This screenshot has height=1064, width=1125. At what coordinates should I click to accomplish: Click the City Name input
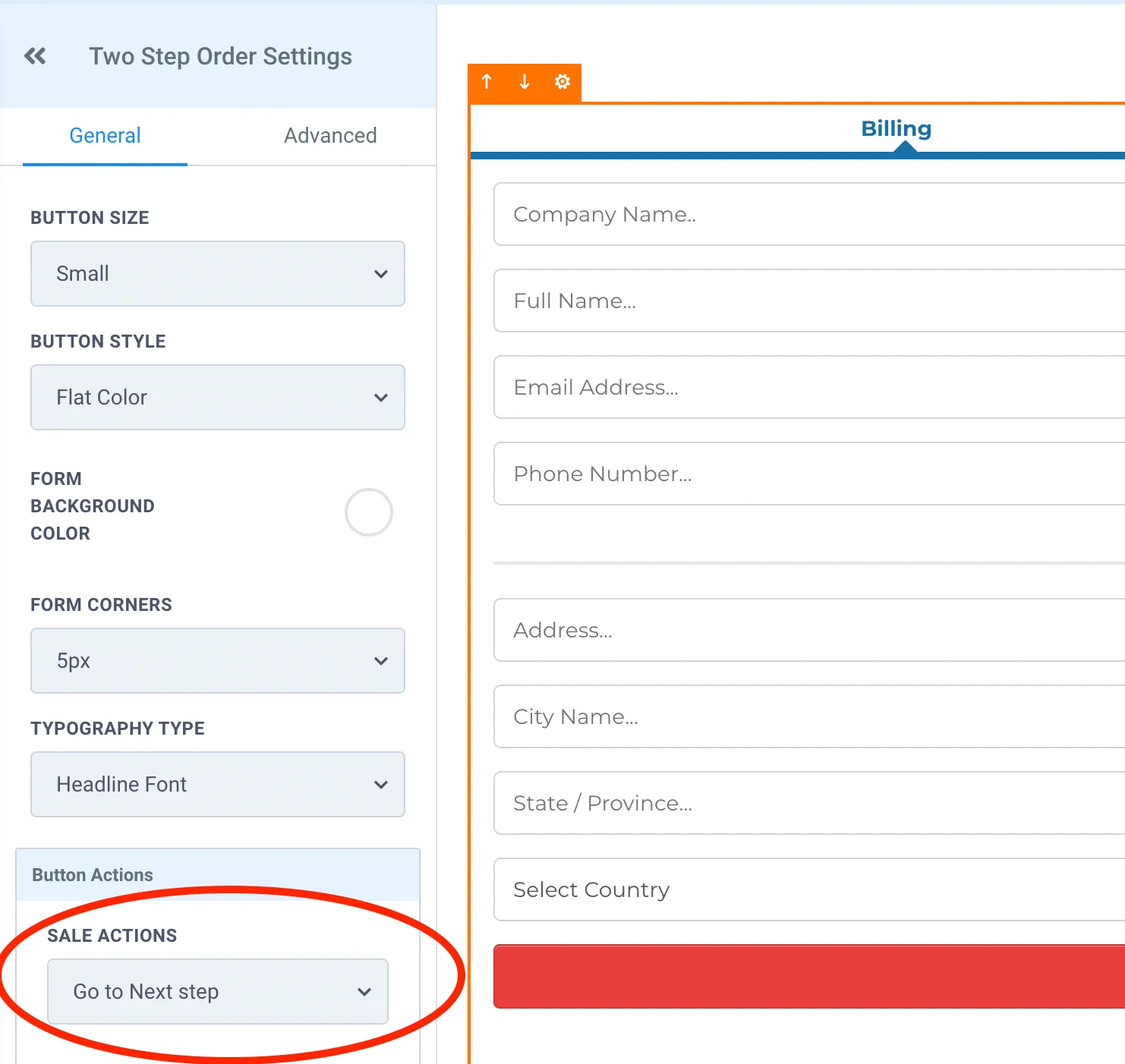coord(809,716)
